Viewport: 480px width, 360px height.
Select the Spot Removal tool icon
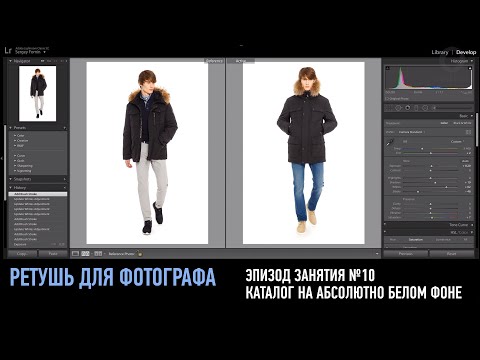click(x=398, y=108)
